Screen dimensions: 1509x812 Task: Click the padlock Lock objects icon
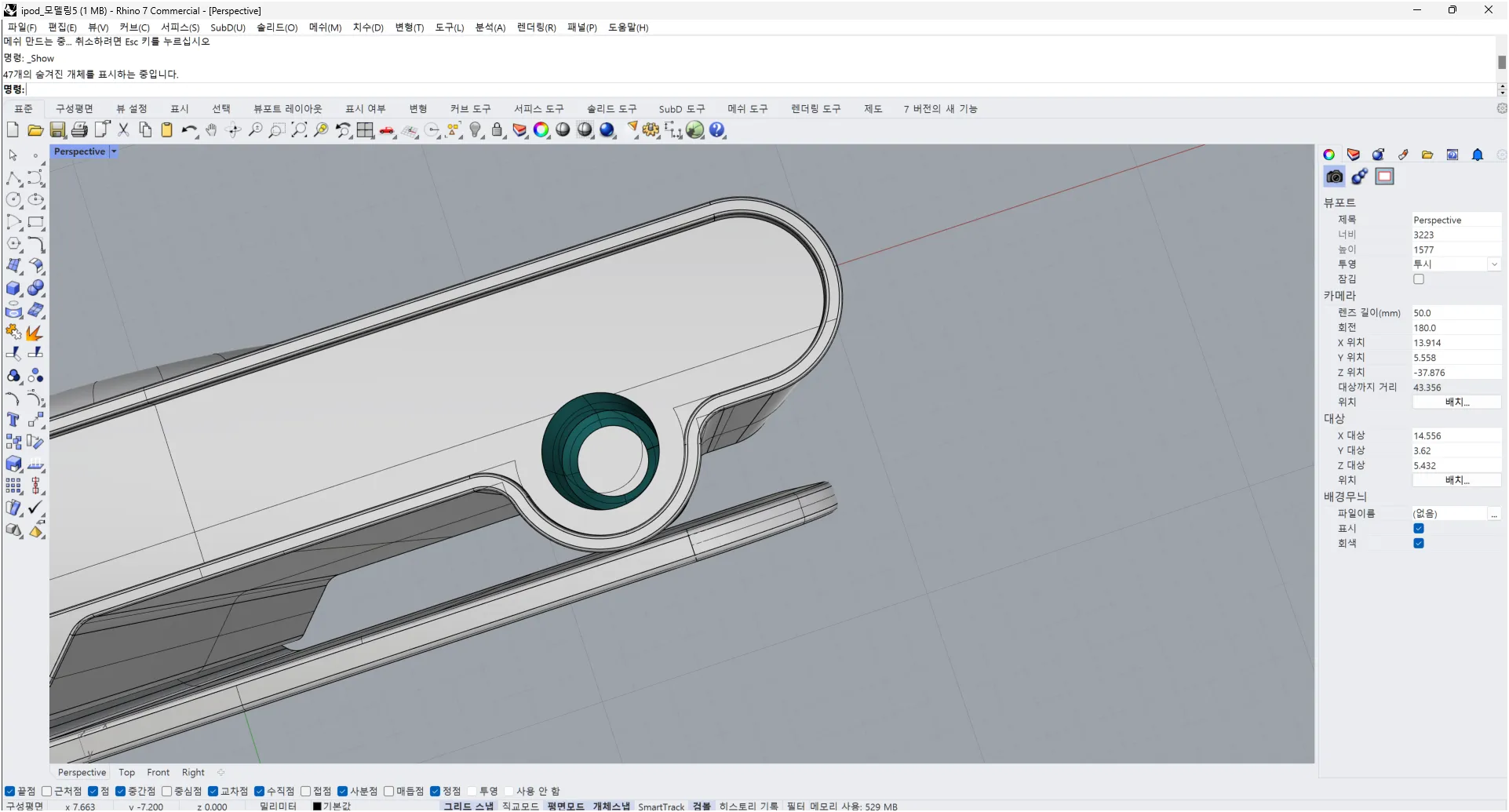click(x=498, y=130)
